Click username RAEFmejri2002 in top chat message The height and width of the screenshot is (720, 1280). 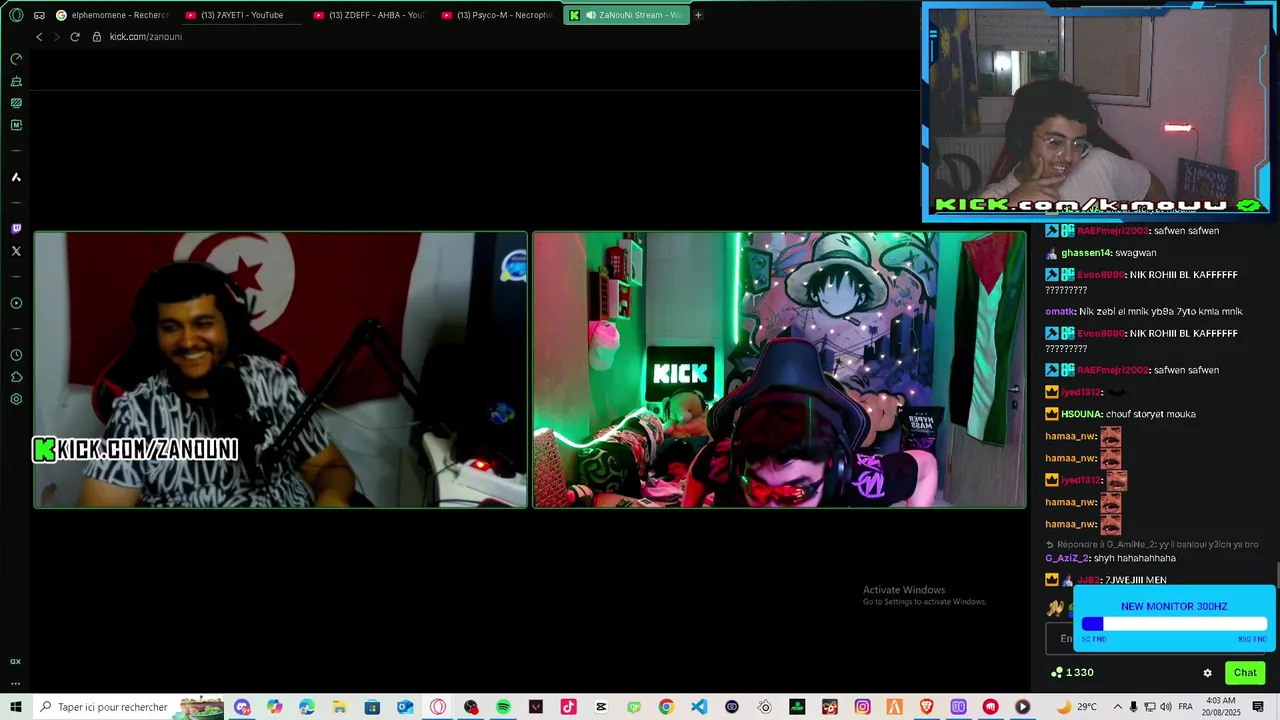(1113, 231)
